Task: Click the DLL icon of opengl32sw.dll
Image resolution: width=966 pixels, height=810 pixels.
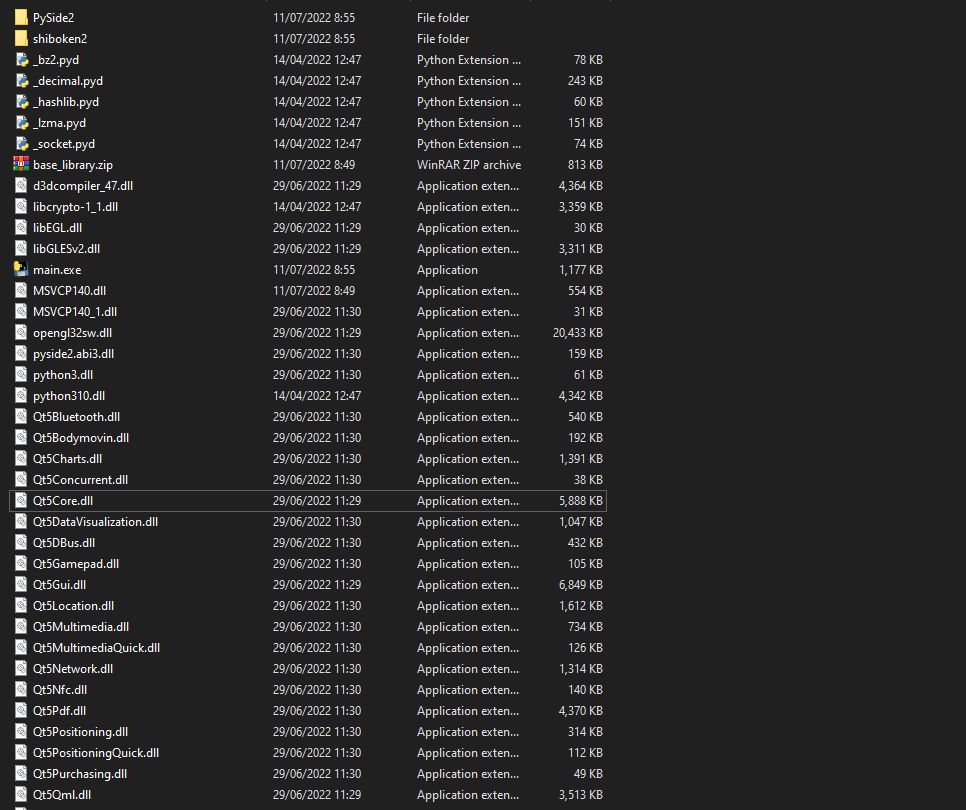Action: click(22, 333)
